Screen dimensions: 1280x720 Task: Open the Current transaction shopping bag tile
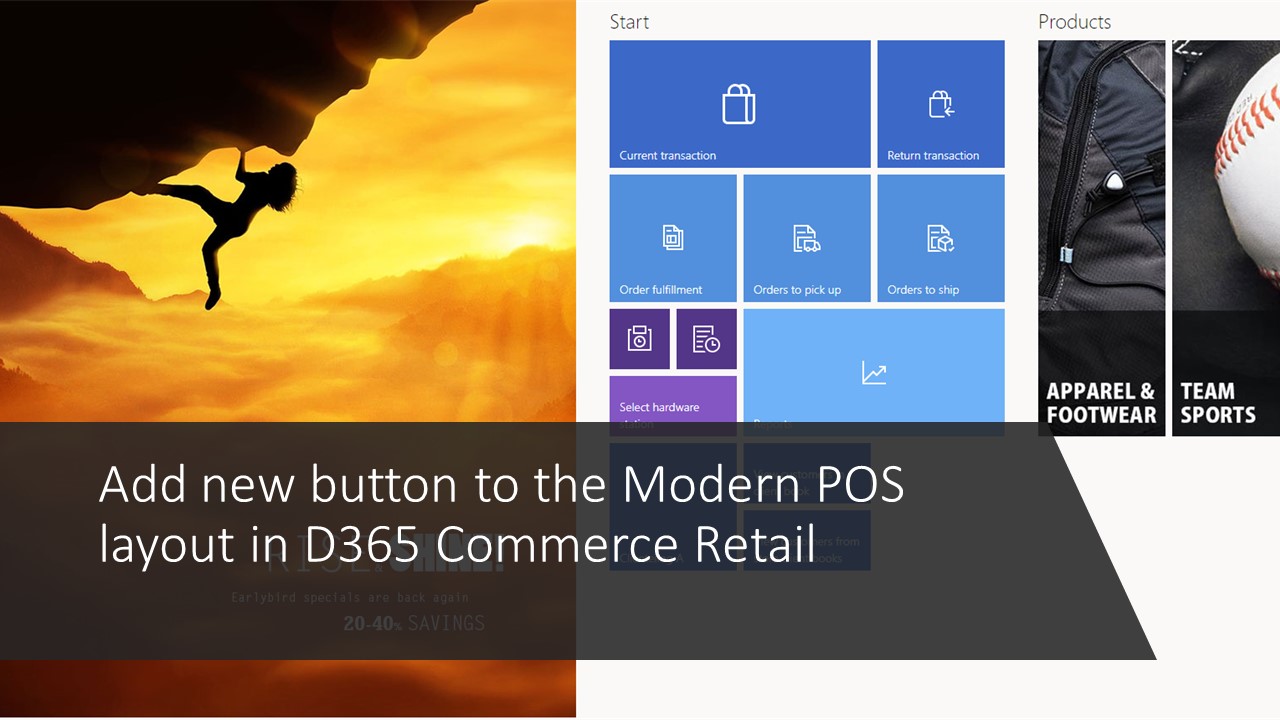pyautogui.click(x=739, y=103)
